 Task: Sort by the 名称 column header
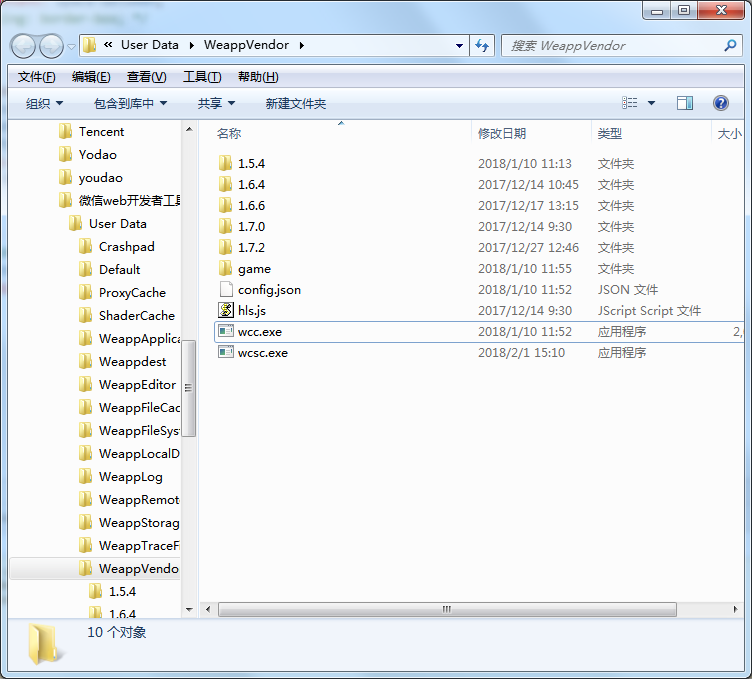coord(229,134)
